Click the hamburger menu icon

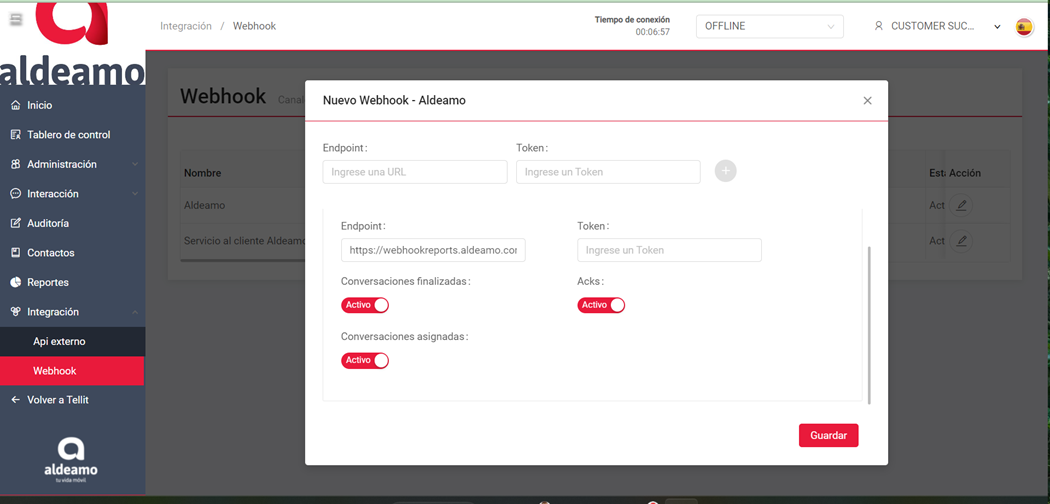(x=17, y=20)
